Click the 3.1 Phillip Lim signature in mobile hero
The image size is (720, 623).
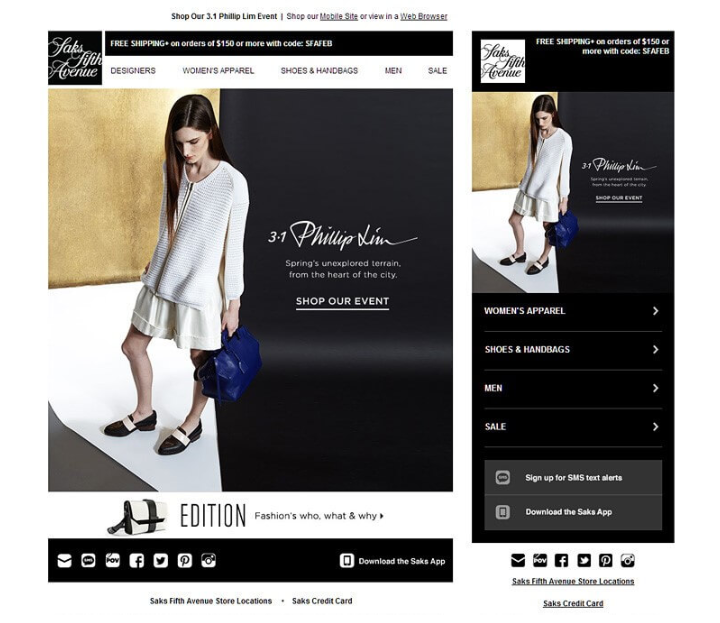pyautogui.click(x=619, y=165)
